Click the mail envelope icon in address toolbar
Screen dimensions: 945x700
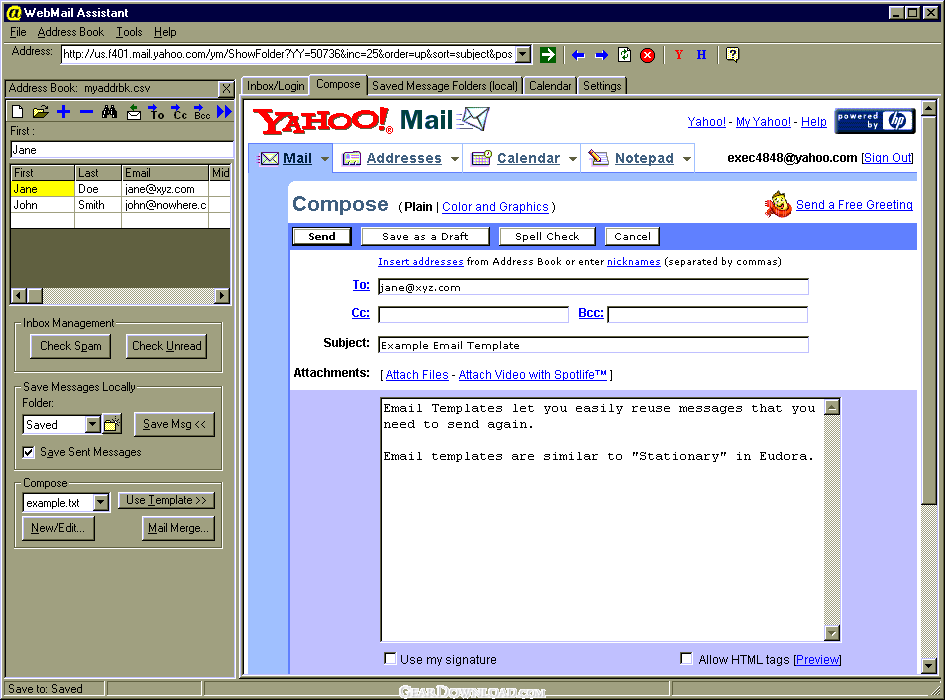(x=134, y=112)
